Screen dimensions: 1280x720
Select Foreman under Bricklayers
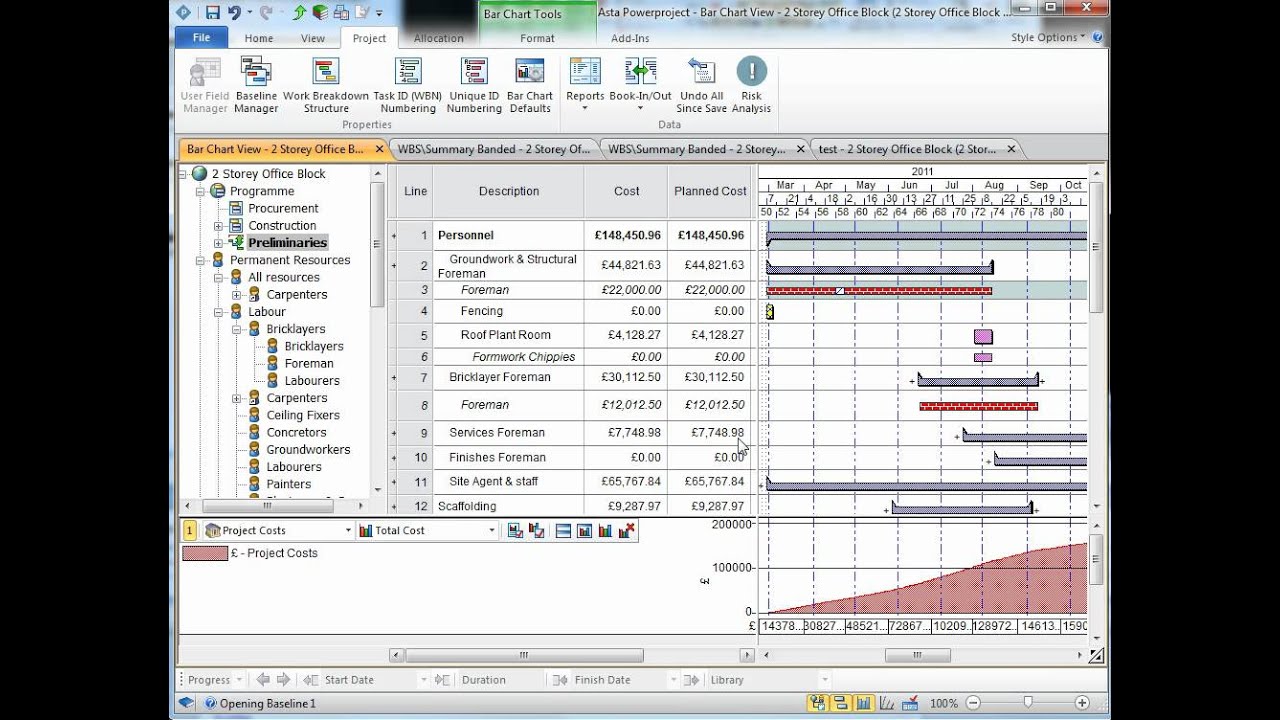[309, 363]
